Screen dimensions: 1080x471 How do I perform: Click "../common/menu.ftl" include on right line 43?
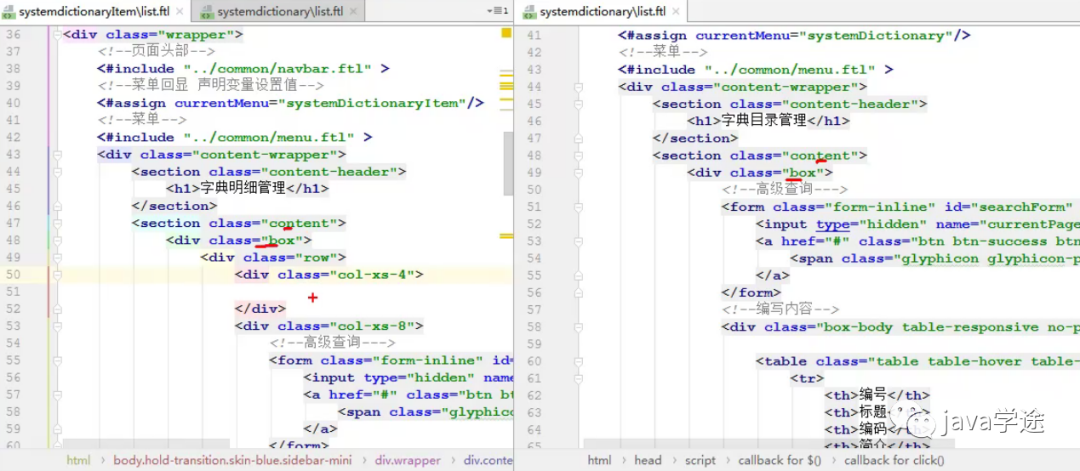pos(790,70)
